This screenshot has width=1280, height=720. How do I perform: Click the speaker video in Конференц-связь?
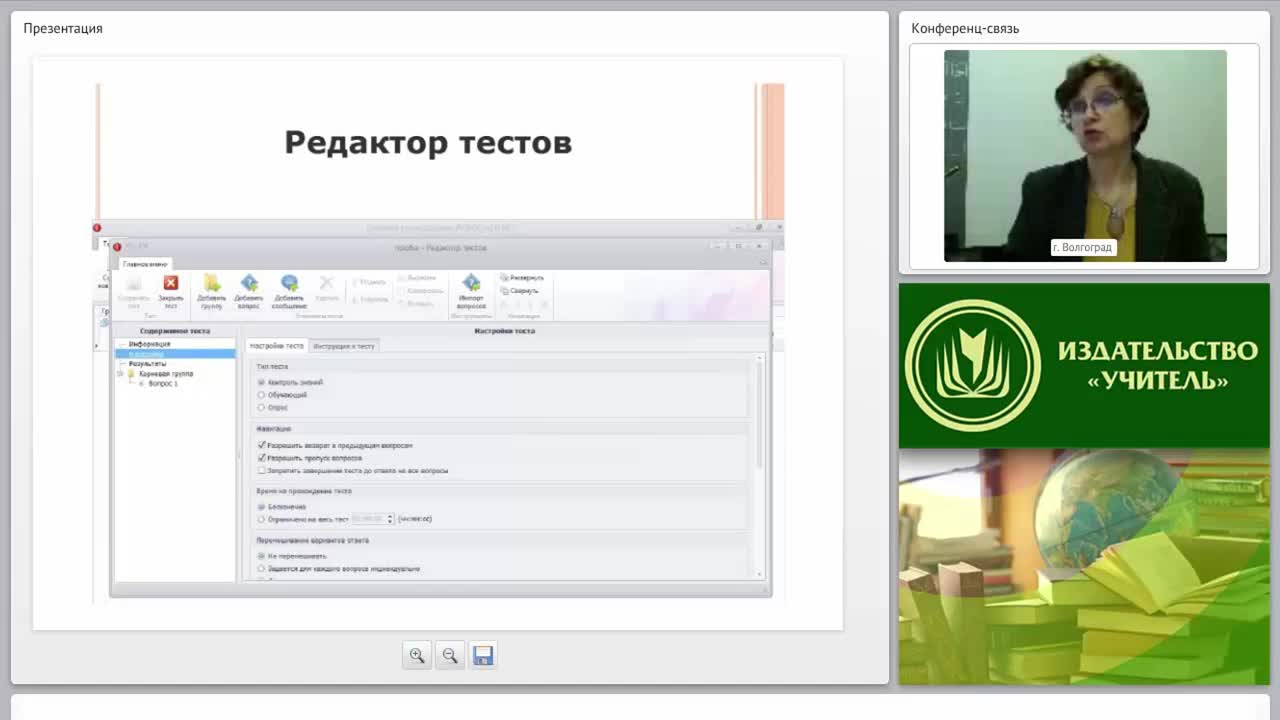click(1085, 156)
